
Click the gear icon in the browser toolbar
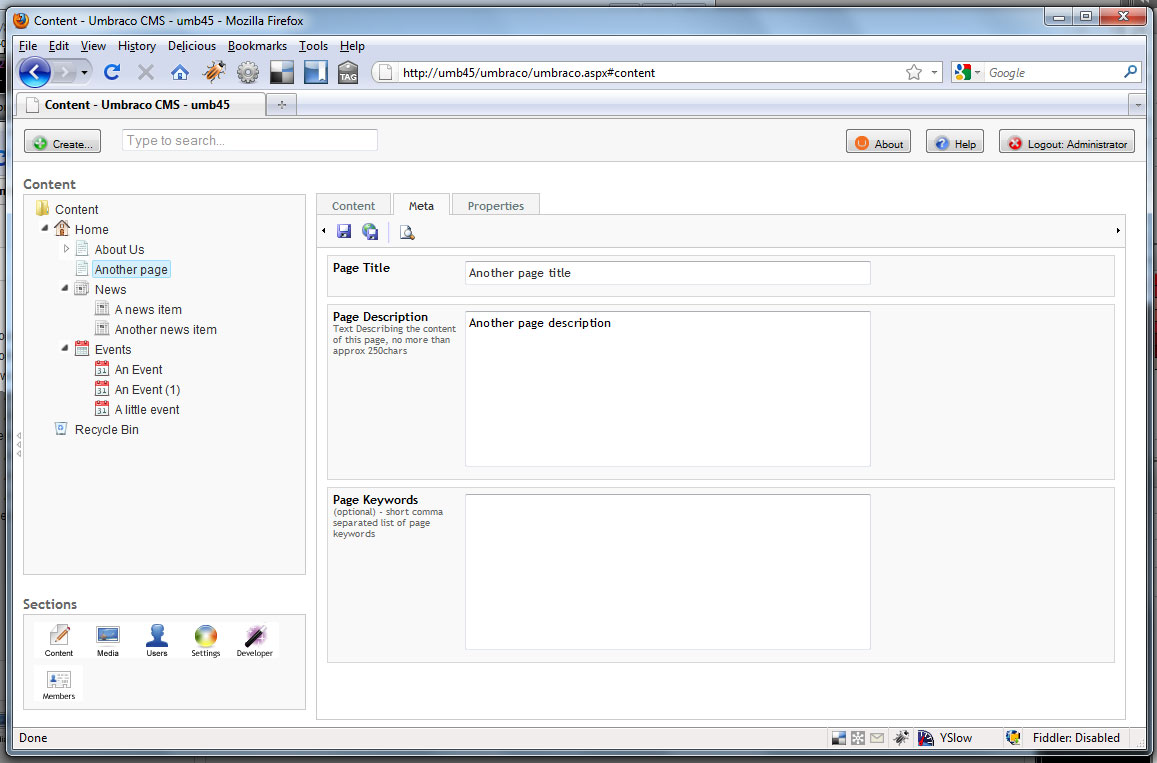point(248,72)
